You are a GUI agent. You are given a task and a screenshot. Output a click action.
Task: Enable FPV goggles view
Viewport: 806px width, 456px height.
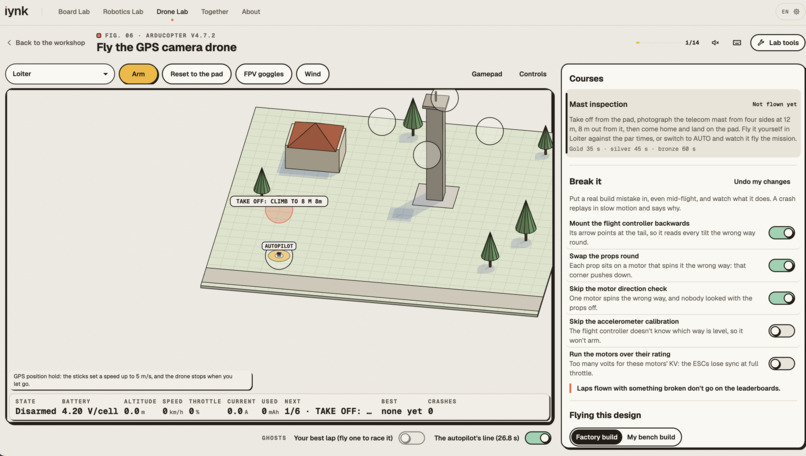click(264, 74)
